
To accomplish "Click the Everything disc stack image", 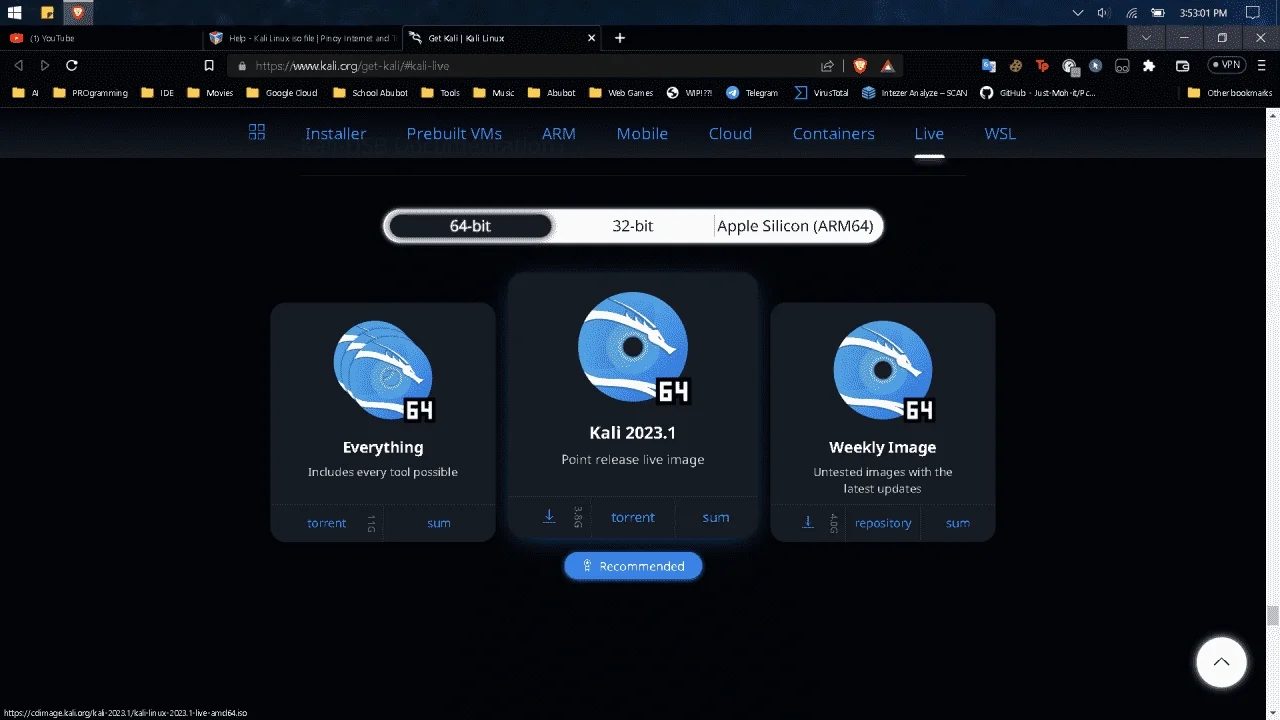I will coord(384,371).
